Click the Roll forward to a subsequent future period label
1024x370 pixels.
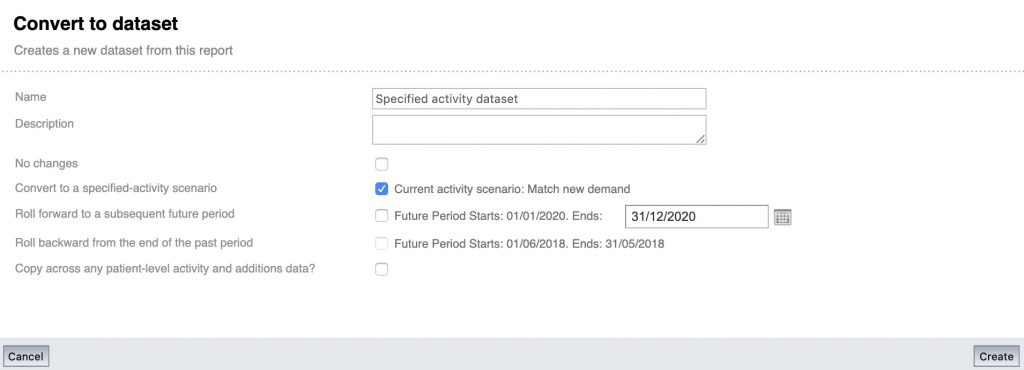(125, 213)
